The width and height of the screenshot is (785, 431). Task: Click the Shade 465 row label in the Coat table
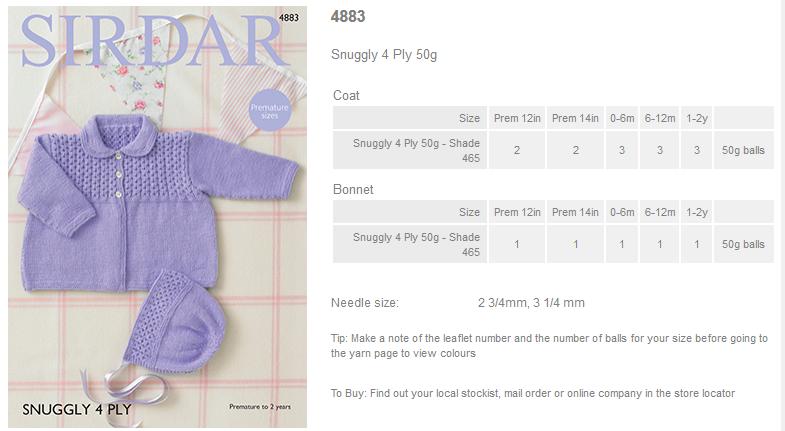[x=416, y=150]
